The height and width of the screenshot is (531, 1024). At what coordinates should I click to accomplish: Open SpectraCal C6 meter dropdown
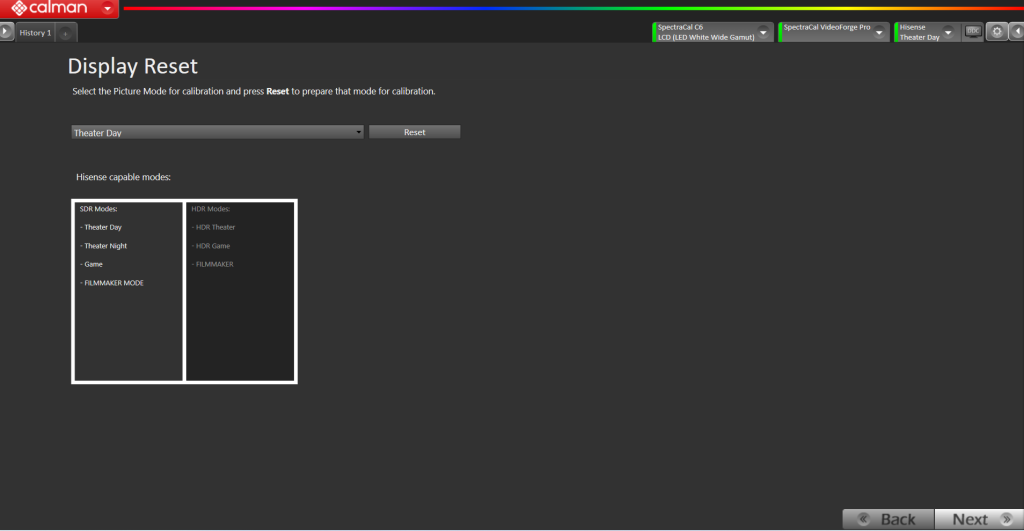pyautogui.click(x=764, y=32)
